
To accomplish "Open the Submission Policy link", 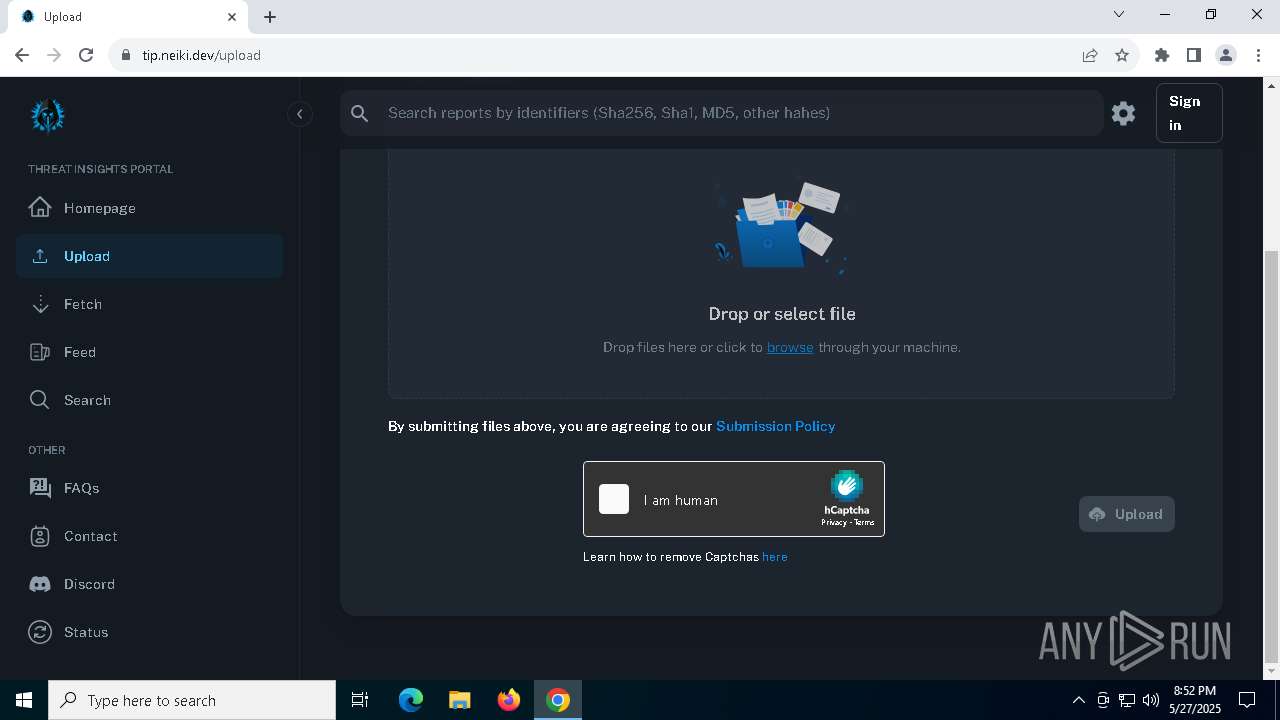I will pyautogui.click(x=775, y=426).
